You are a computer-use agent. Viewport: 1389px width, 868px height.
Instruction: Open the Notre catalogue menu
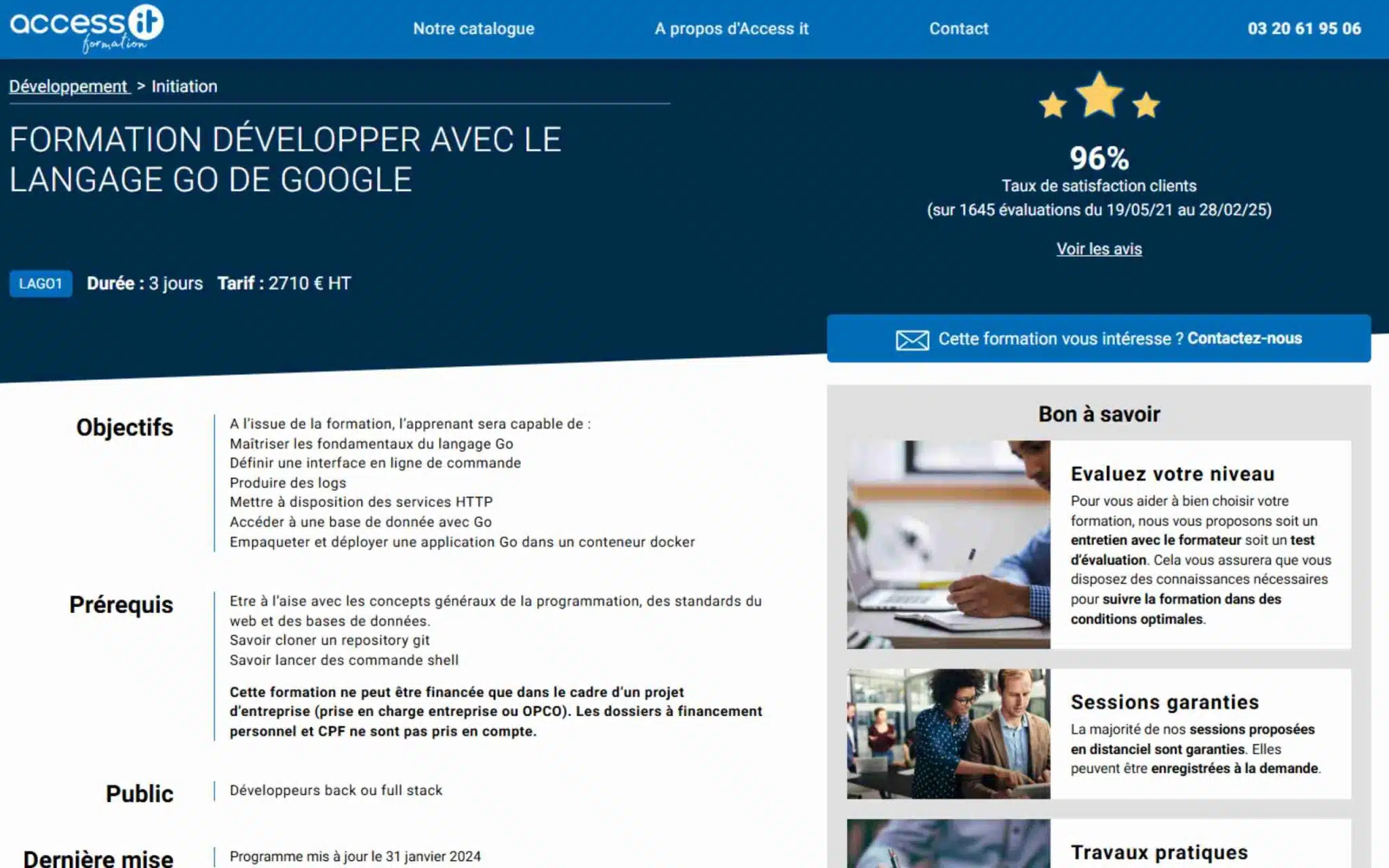[x=473, y=28]
